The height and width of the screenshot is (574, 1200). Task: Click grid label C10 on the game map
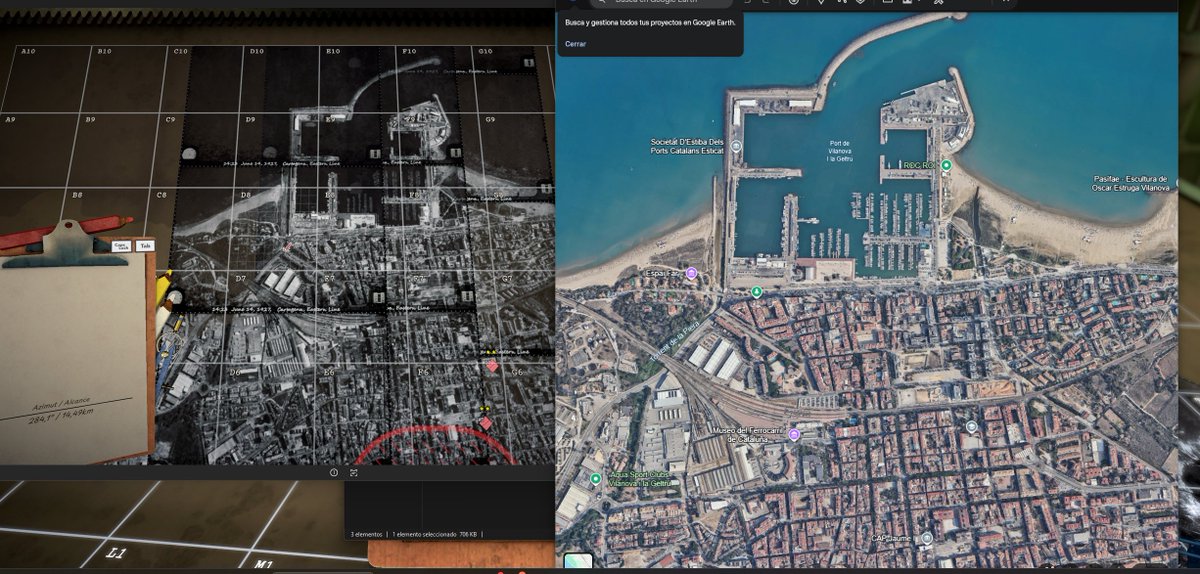(x=181, y=51)
